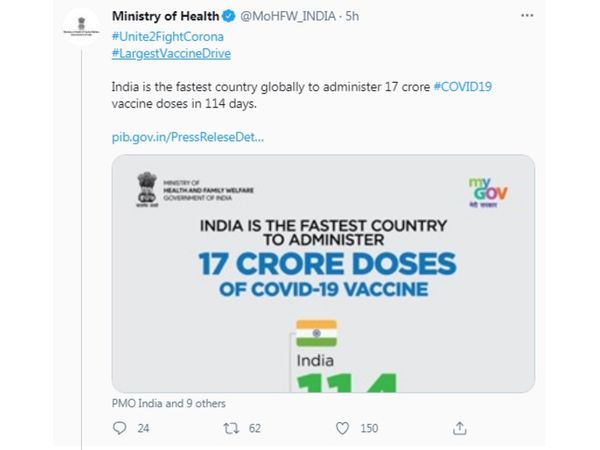Viewport: 600px width, 450px height.
Task: Click the blue verified badge
Action: (229, 16)
